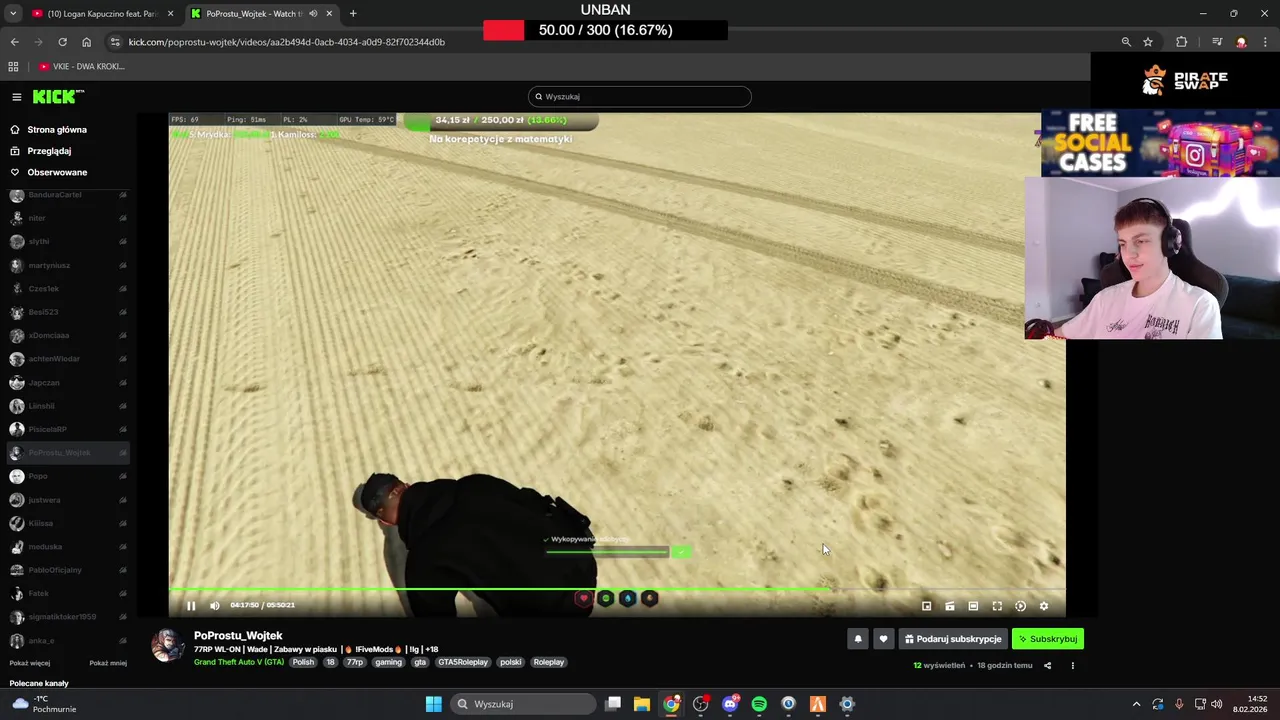1280x720 pixels.
Task: Click the playback speed icon in player
Action: click(1020, 606)
